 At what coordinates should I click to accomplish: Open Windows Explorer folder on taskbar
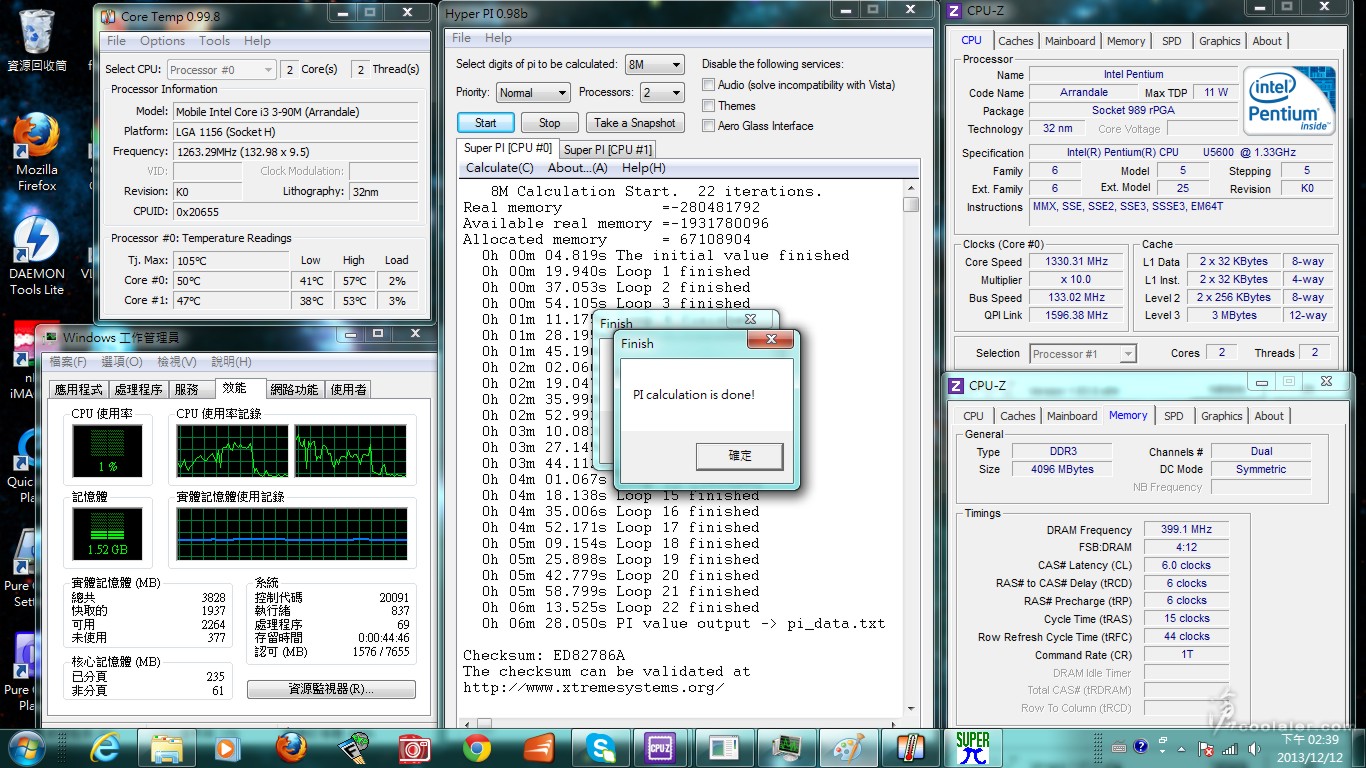(x=166, y=747)
